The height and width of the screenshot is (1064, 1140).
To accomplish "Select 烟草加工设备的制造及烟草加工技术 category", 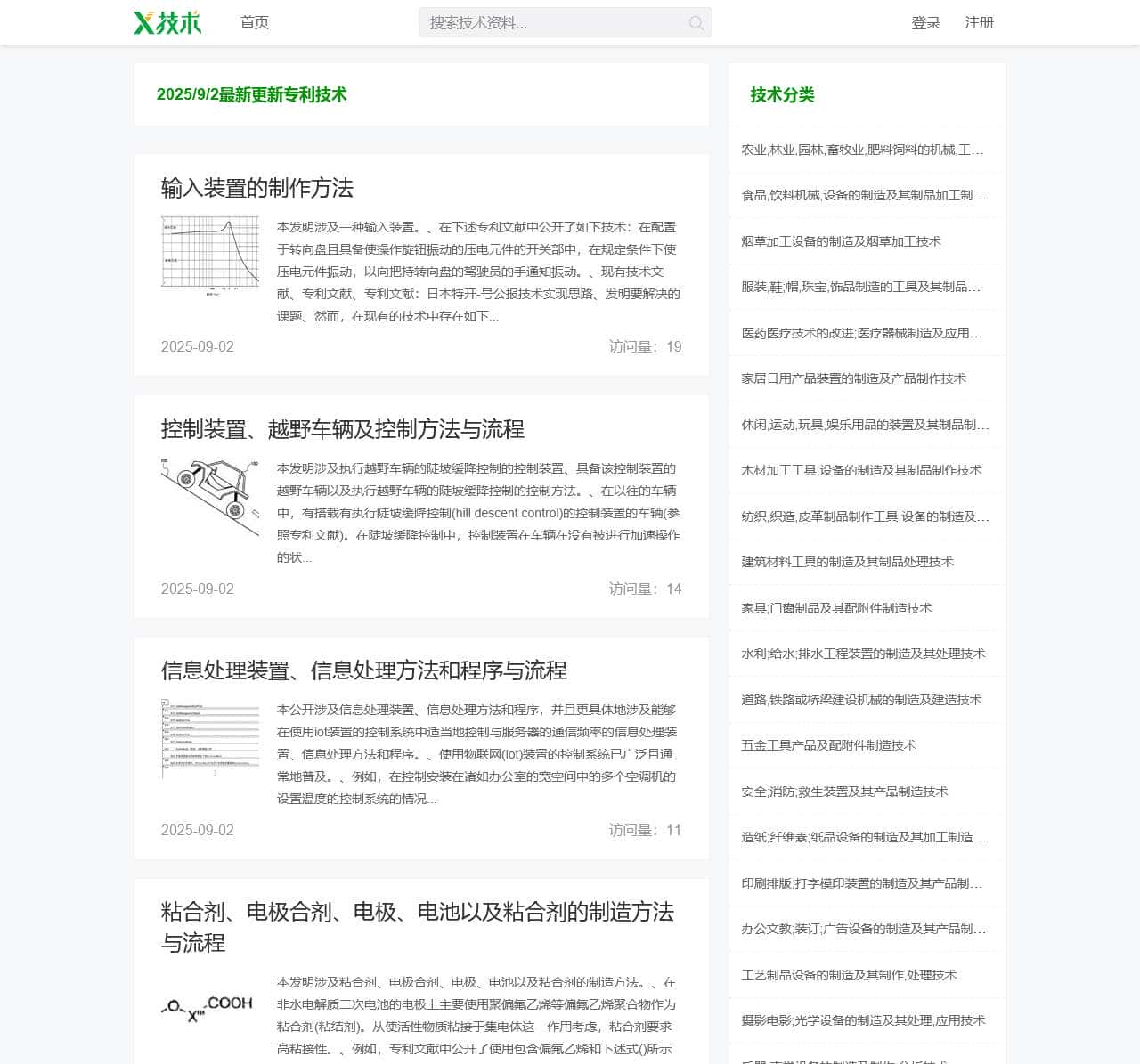I will click(841, 241).
